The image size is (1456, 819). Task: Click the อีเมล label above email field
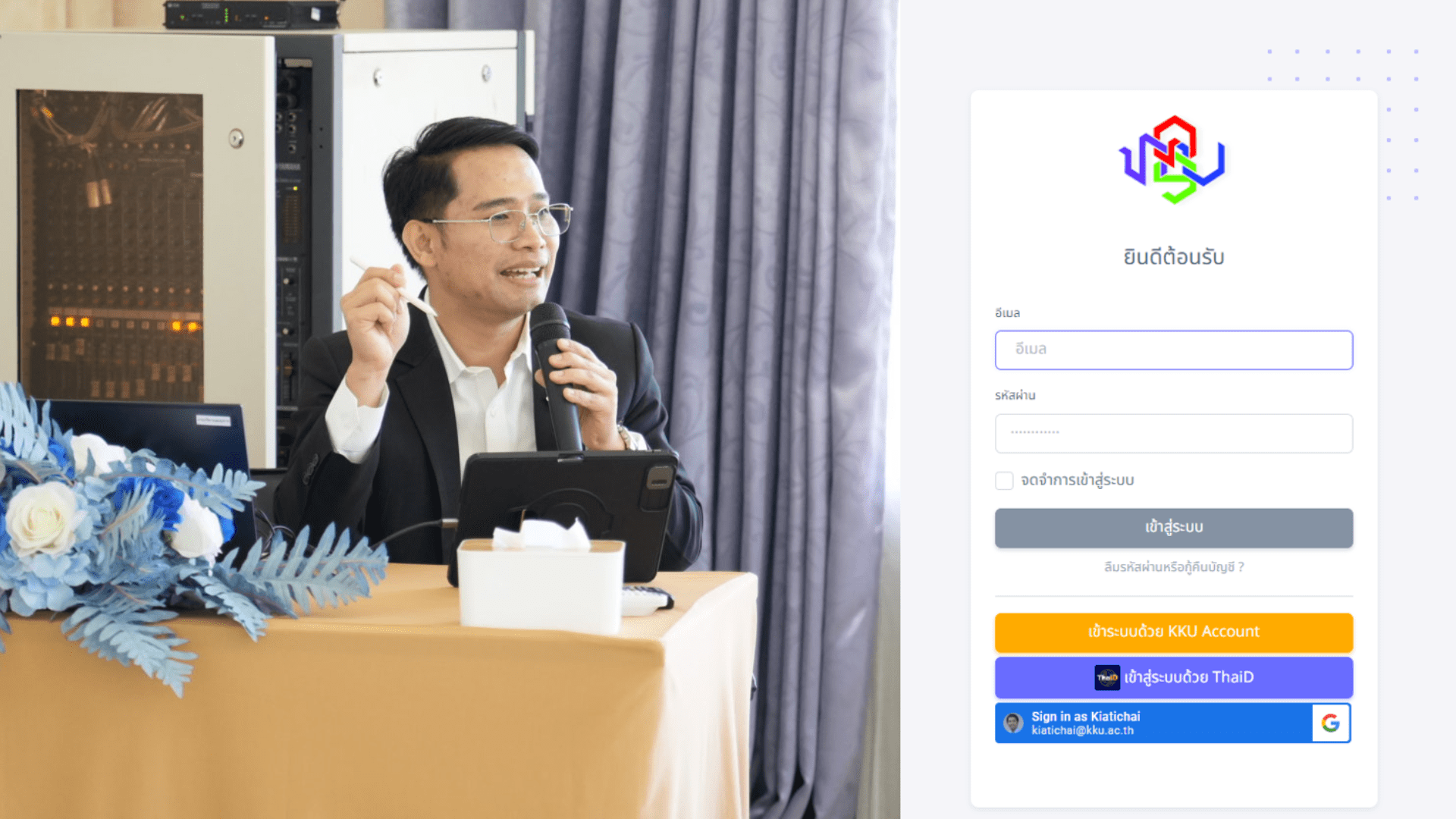click(1007, 313)
